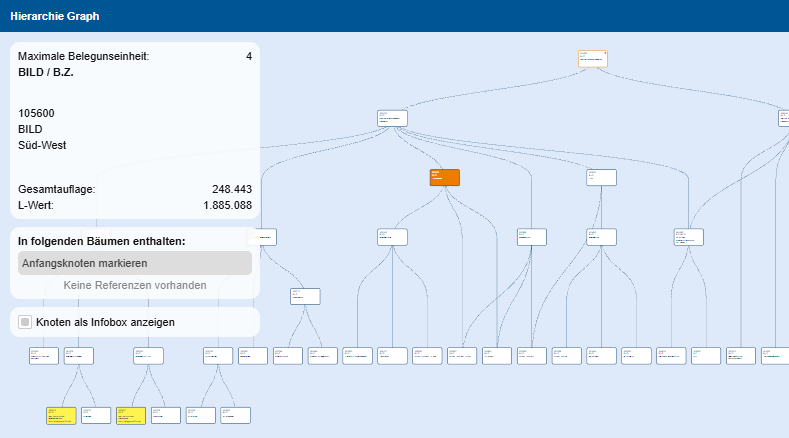Image resolution: width=789 pixels, height=438 pixels.
Task: Enable 'Knoten als Infobox anzeigen' checkbox
Action: click(26, 322)
